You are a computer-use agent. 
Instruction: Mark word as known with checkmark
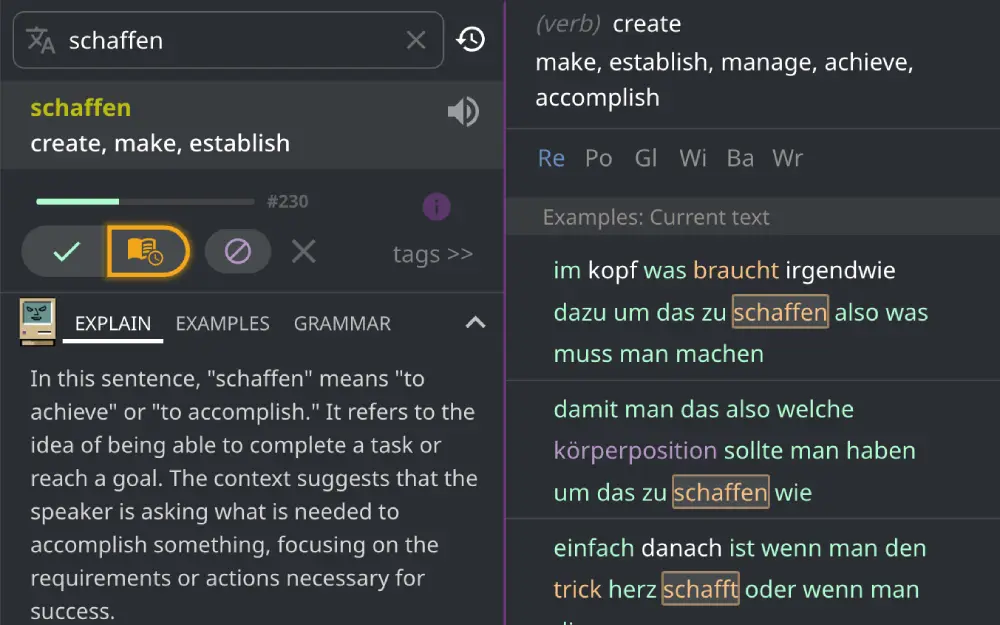point(66,251)
